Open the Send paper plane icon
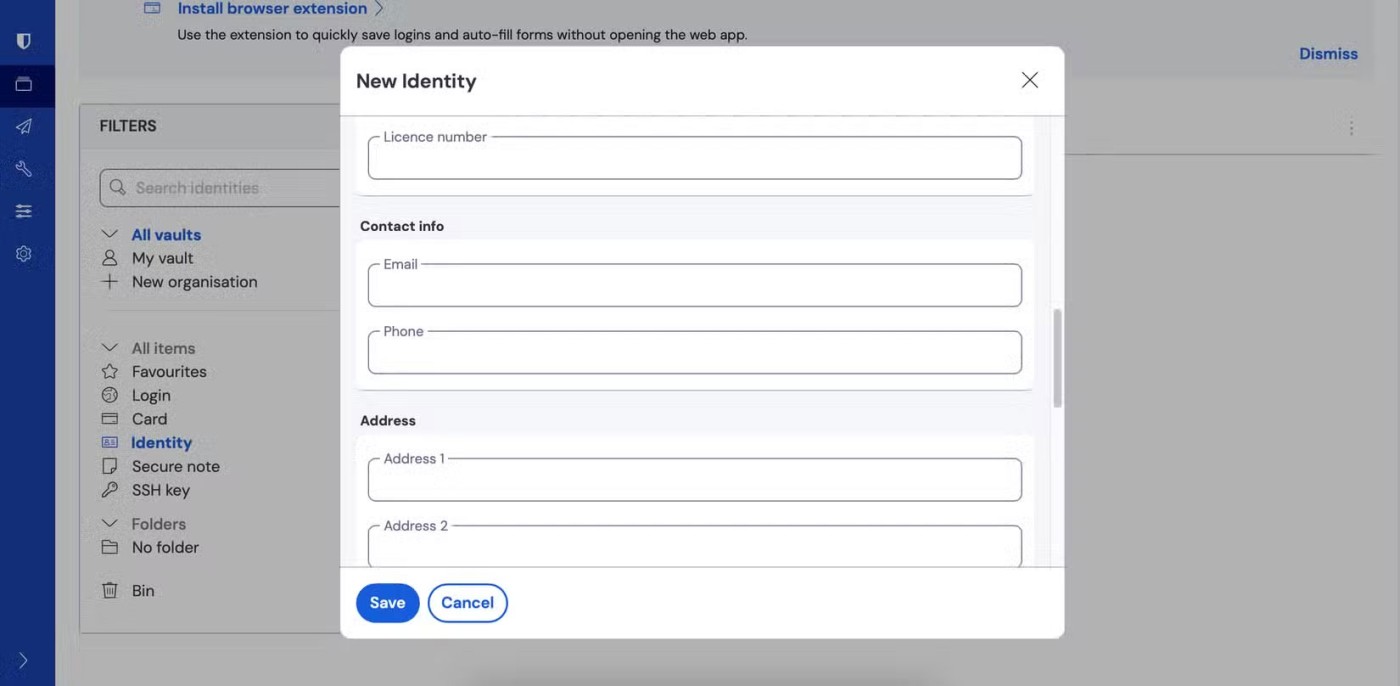 23,126
